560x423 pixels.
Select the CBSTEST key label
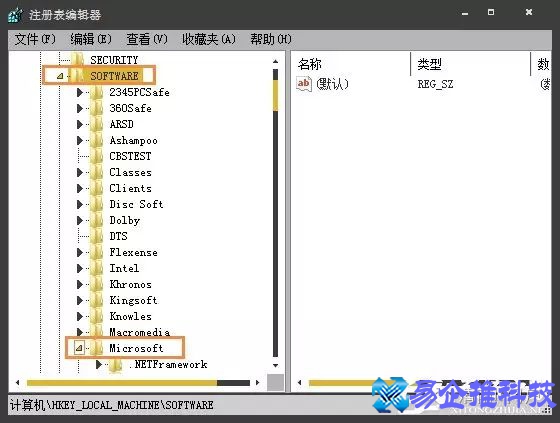pos(130,156)
